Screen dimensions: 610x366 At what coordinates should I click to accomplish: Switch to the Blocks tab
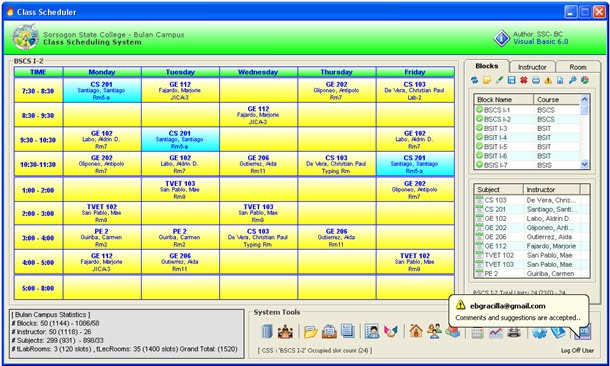coord(487,66)
